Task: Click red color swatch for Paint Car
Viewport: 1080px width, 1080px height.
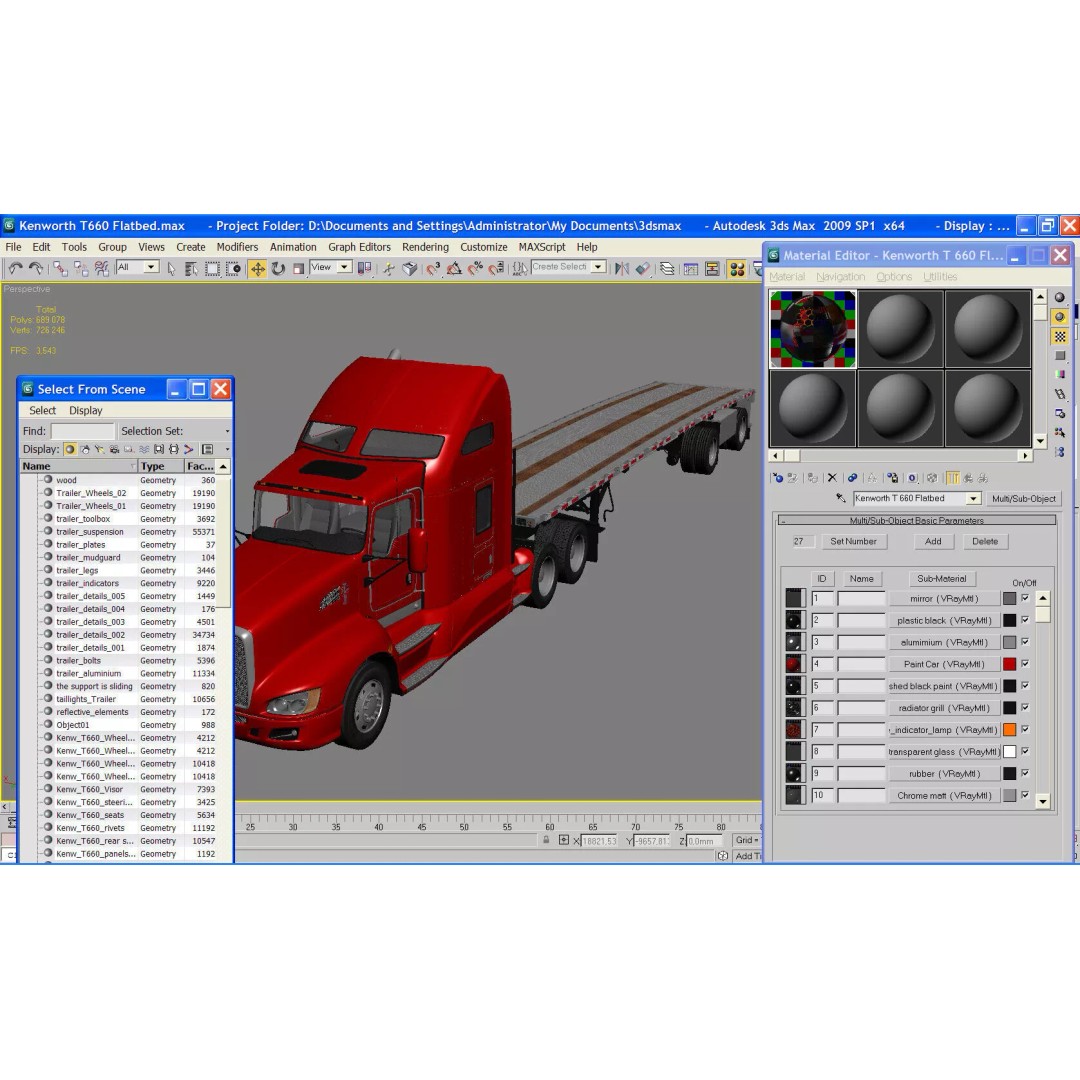Action: click(1009, 664)
